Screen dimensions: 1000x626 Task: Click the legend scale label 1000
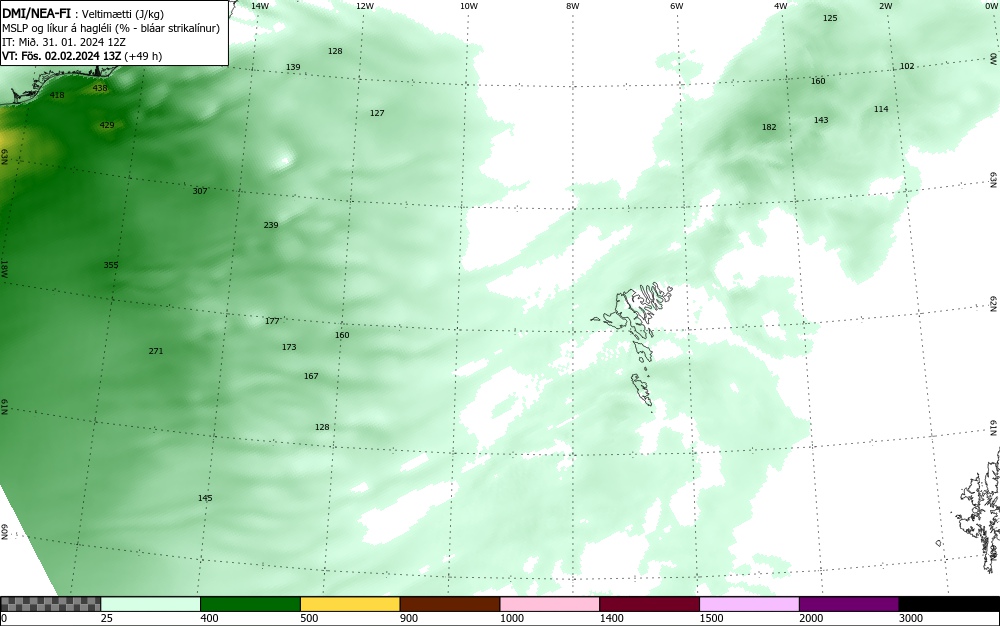point(511,618)
